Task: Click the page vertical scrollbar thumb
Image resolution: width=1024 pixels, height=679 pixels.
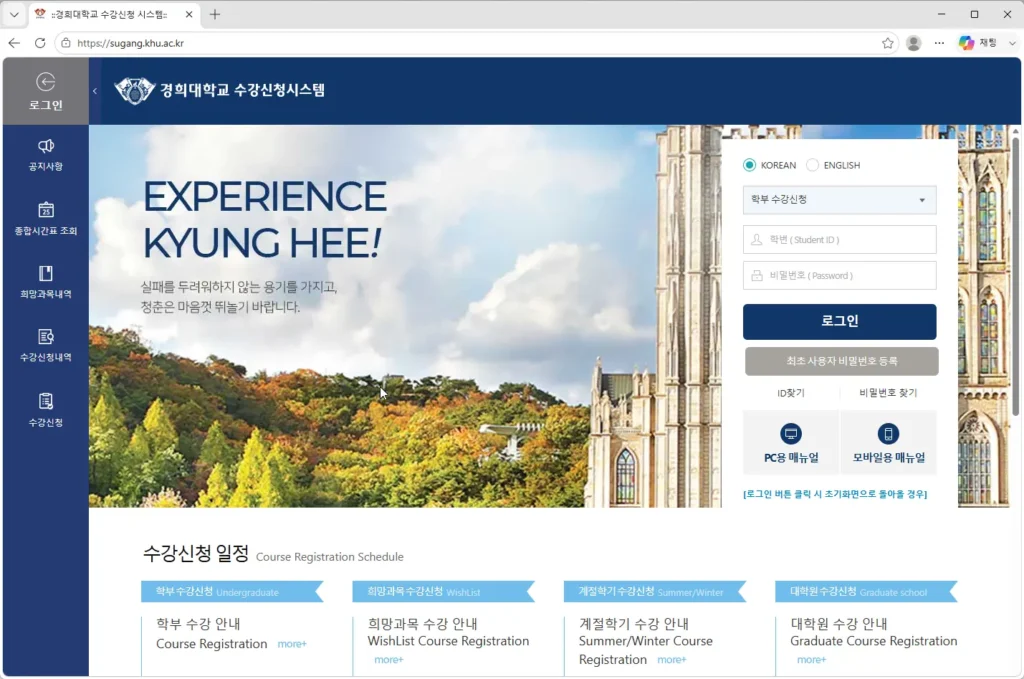Action: [x=1016, y=276]
